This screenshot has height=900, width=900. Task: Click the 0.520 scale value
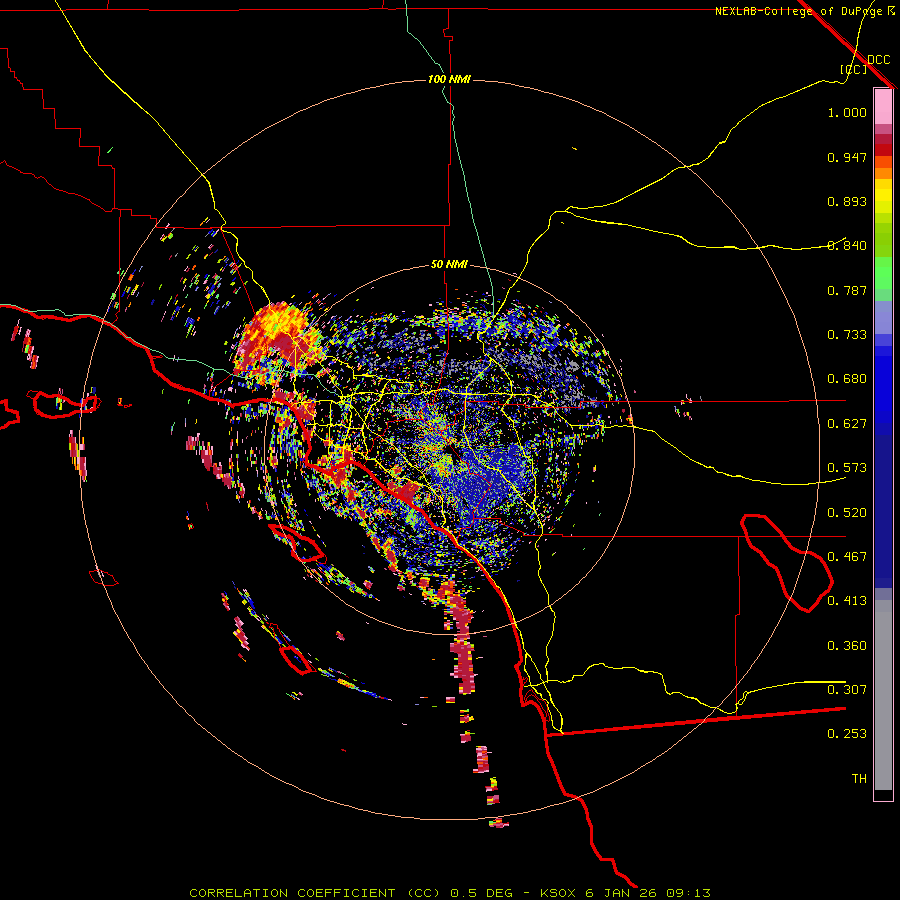tap(847, 513)
